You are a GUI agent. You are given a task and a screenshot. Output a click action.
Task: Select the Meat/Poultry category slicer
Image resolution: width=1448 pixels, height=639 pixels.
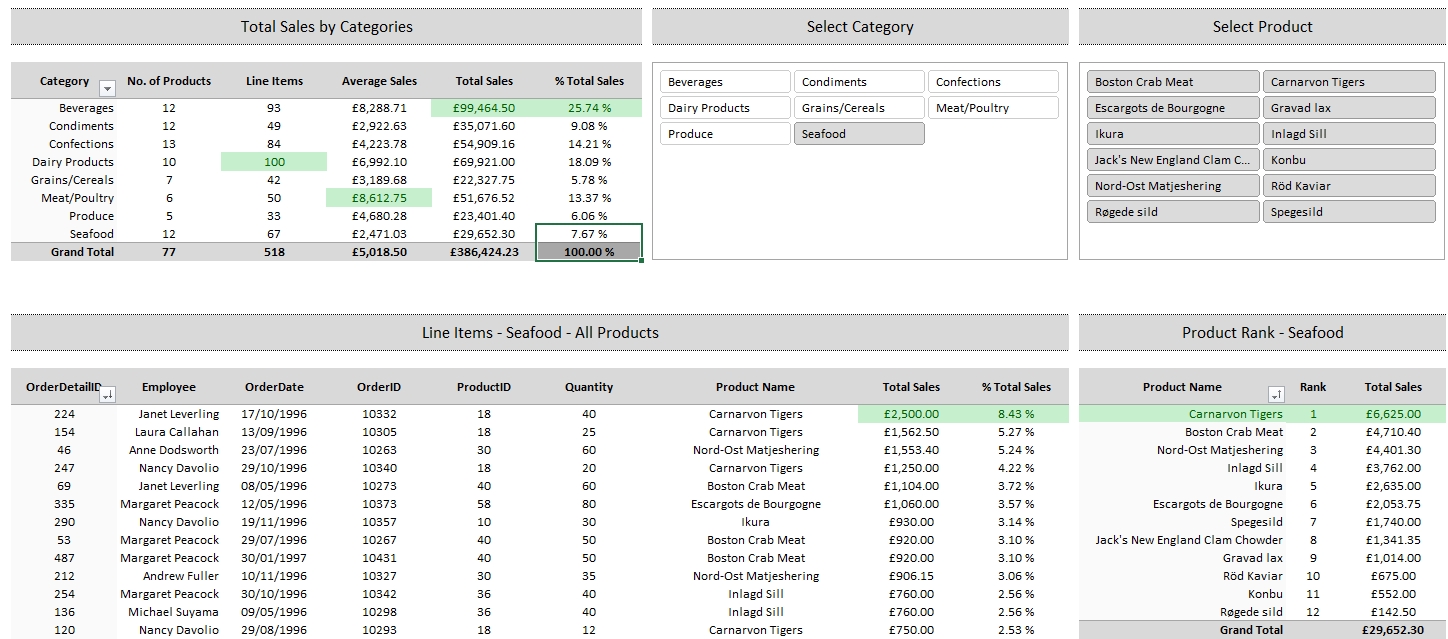pos(992,108)
